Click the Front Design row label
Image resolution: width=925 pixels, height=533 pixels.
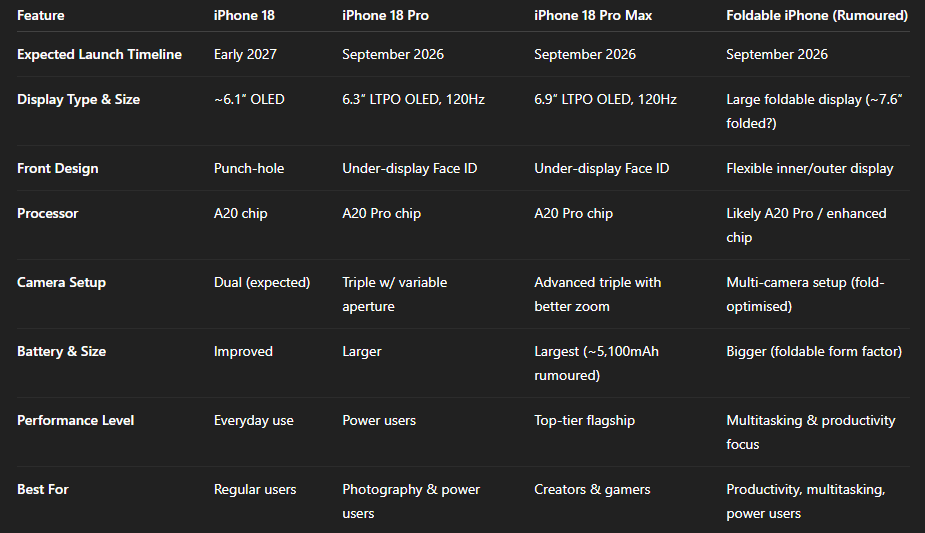click(57, 169)
